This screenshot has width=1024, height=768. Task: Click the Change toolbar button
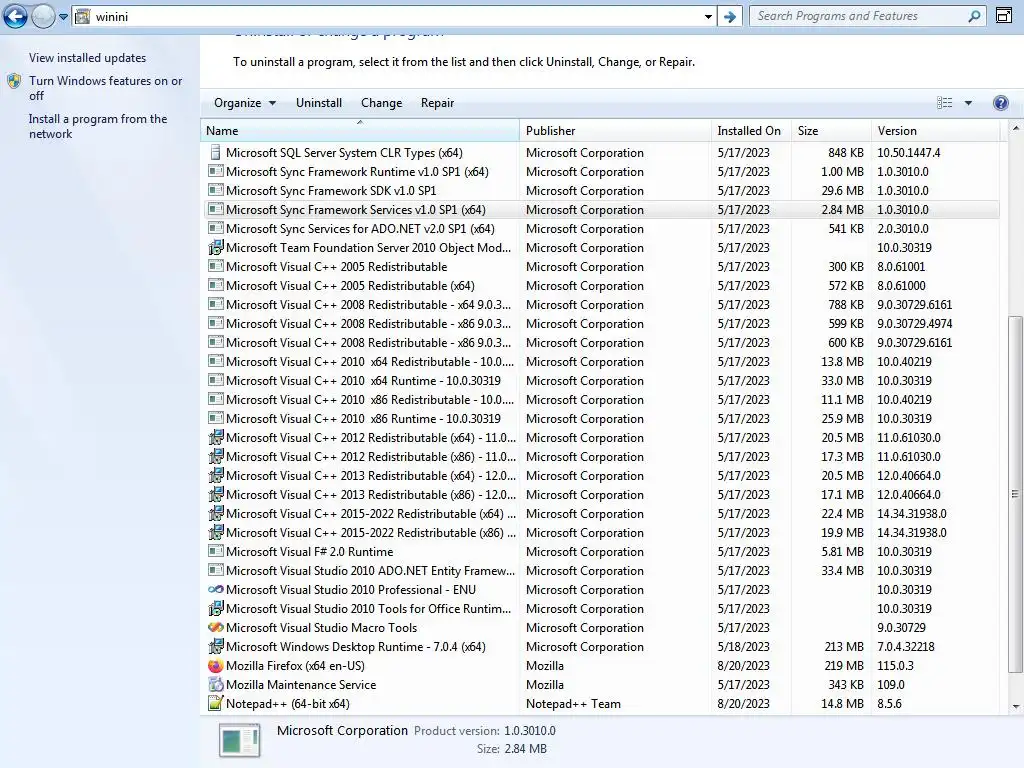tap(381, 103)
